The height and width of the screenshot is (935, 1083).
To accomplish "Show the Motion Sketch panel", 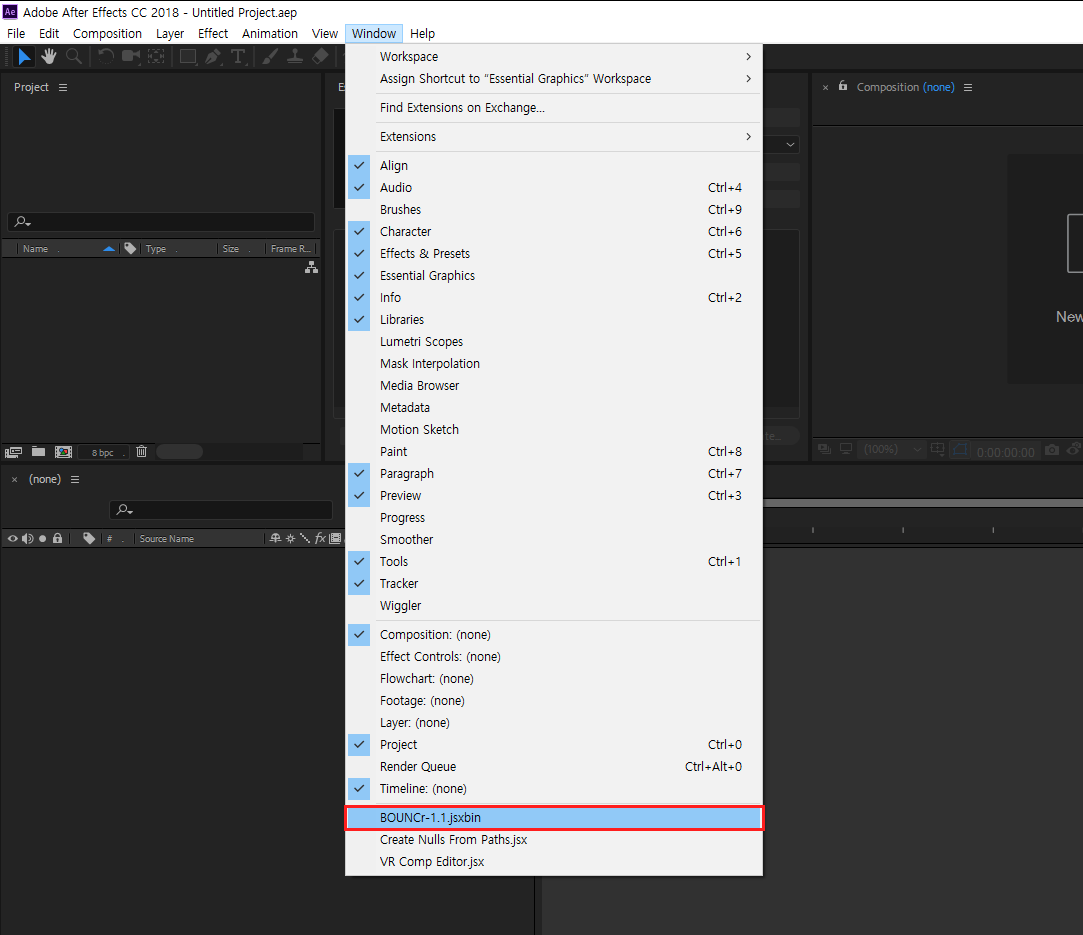I will coord(554,430).
